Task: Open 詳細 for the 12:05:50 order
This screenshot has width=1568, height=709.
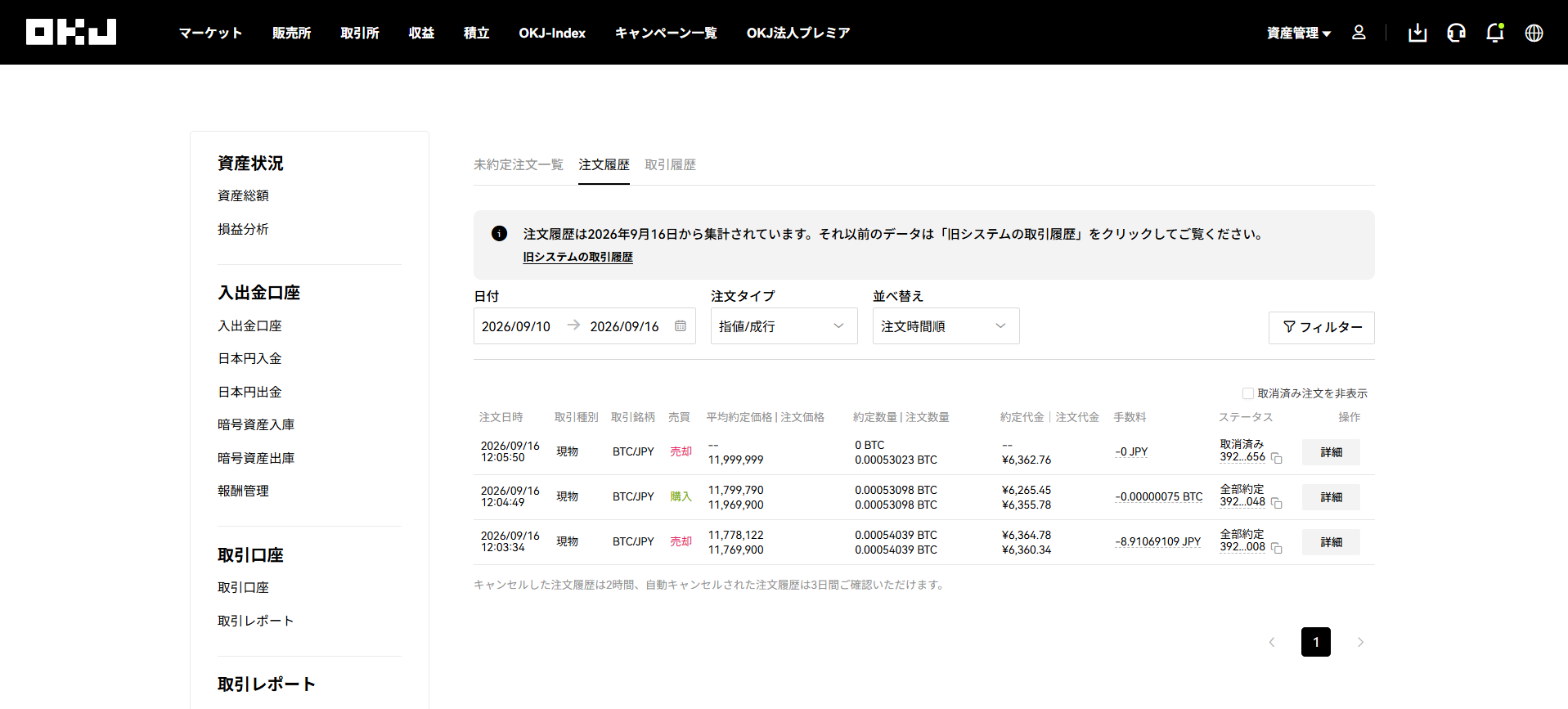Action: tap(1332, 452)
